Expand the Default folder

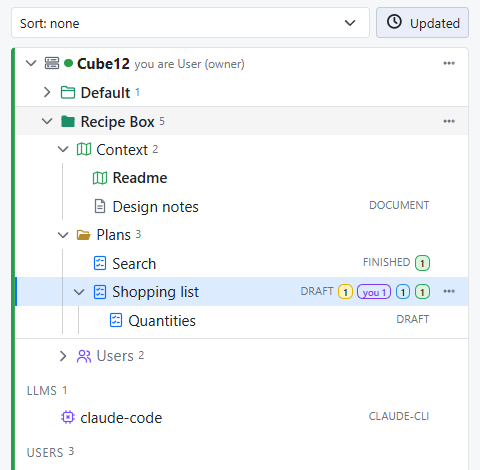47,92
